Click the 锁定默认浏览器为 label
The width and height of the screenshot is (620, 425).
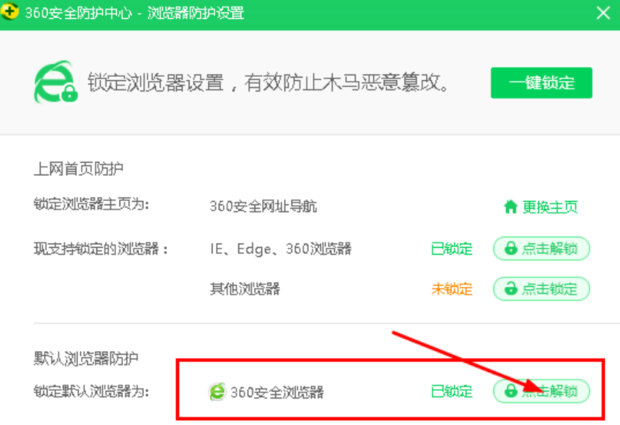[91, 391]
